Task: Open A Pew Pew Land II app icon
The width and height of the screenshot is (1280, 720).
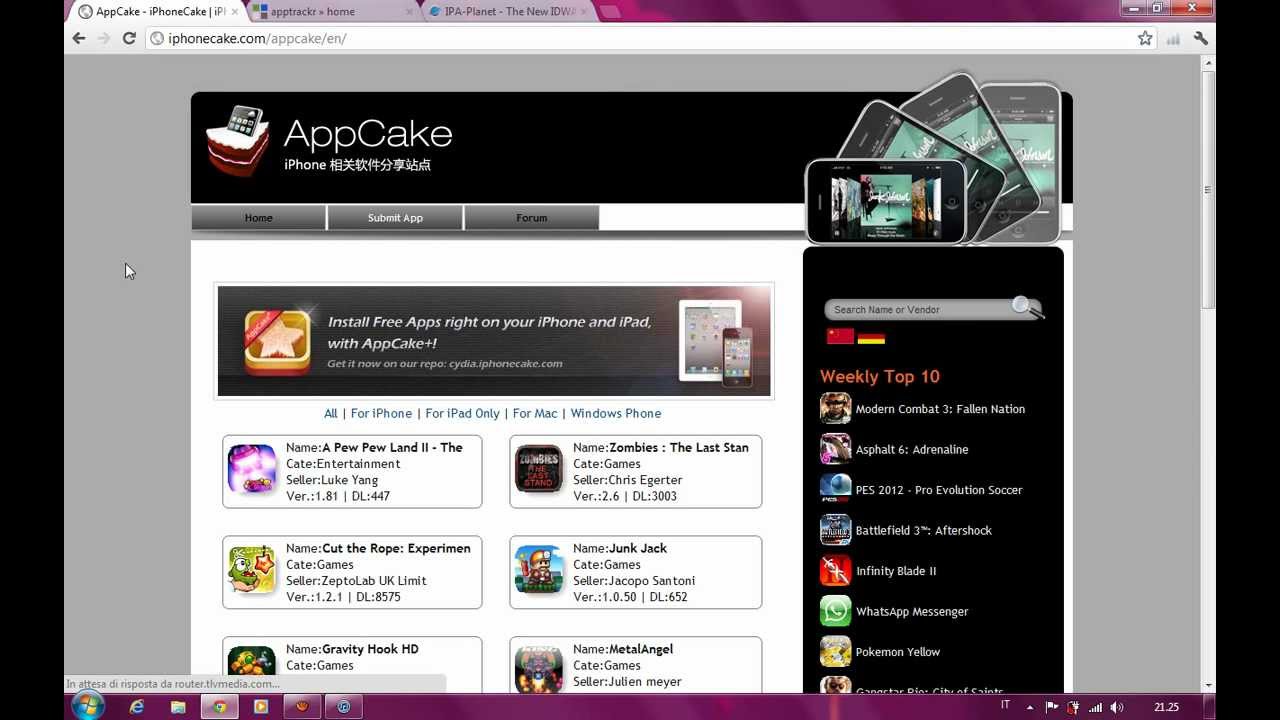Action: pos(252,470)
